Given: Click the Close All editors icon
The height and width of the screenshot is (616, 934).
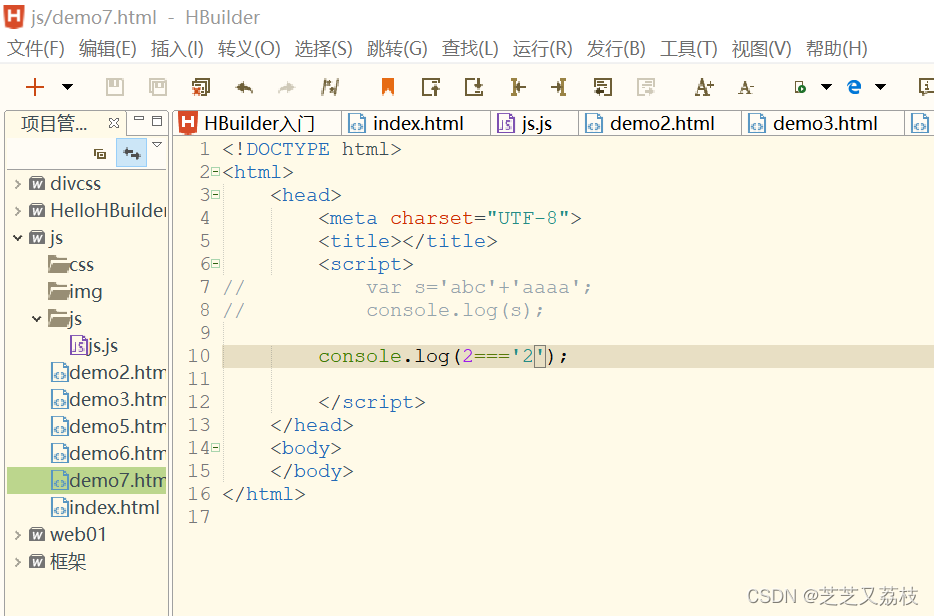Looking at the screenshot, I should [x=201, y=87].
